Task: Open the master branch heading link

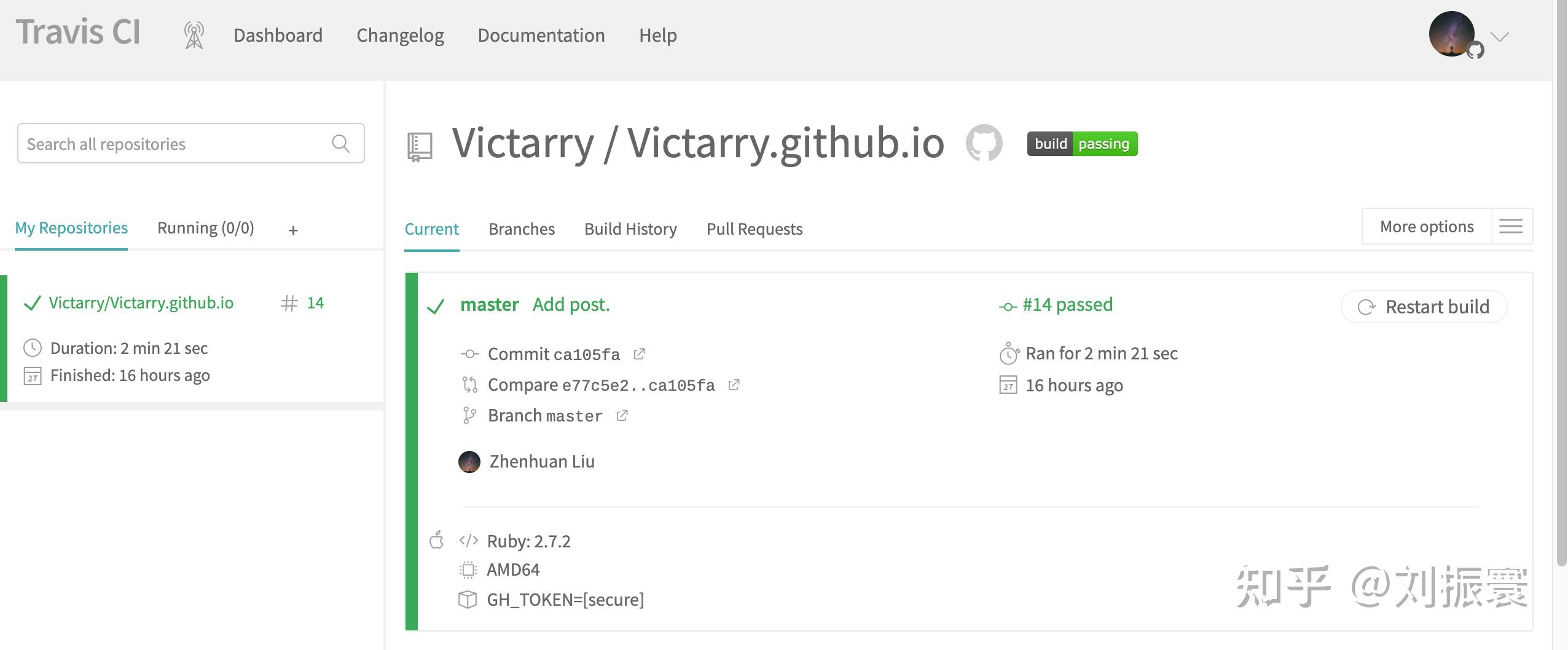Action: [490, 305]
